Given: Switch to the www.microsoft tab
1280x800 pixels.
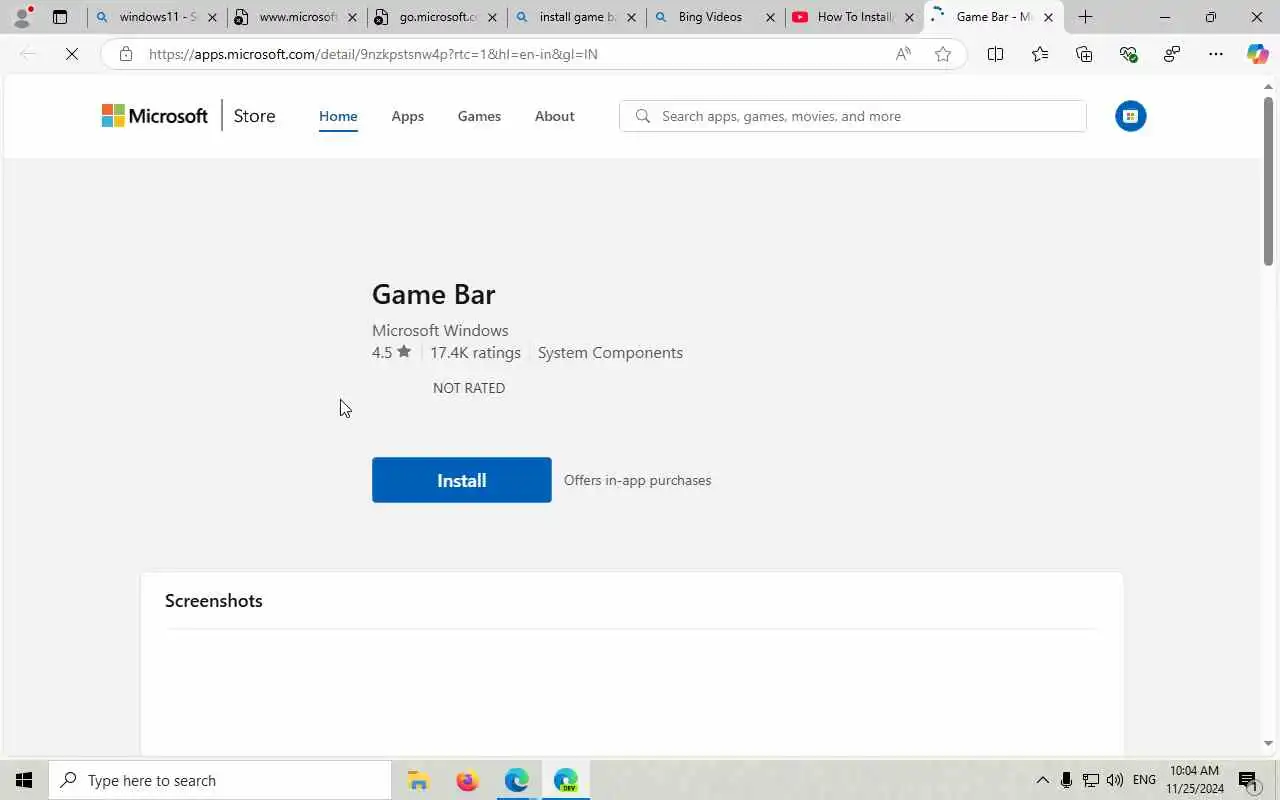Looking at the screenshot, I should pos(297,17).
